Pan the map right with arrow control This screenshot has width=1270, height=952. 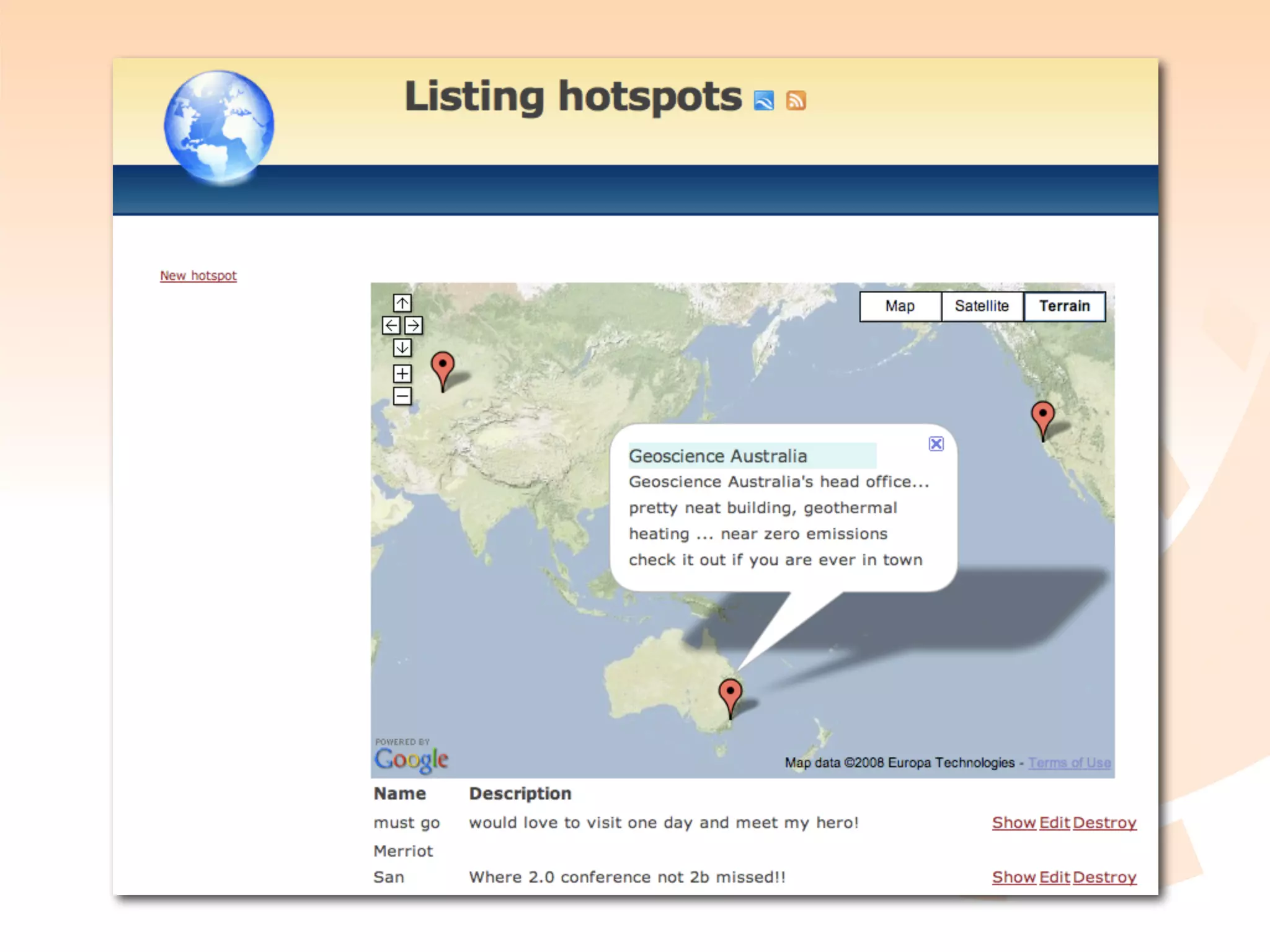click(x=414, y=325)
